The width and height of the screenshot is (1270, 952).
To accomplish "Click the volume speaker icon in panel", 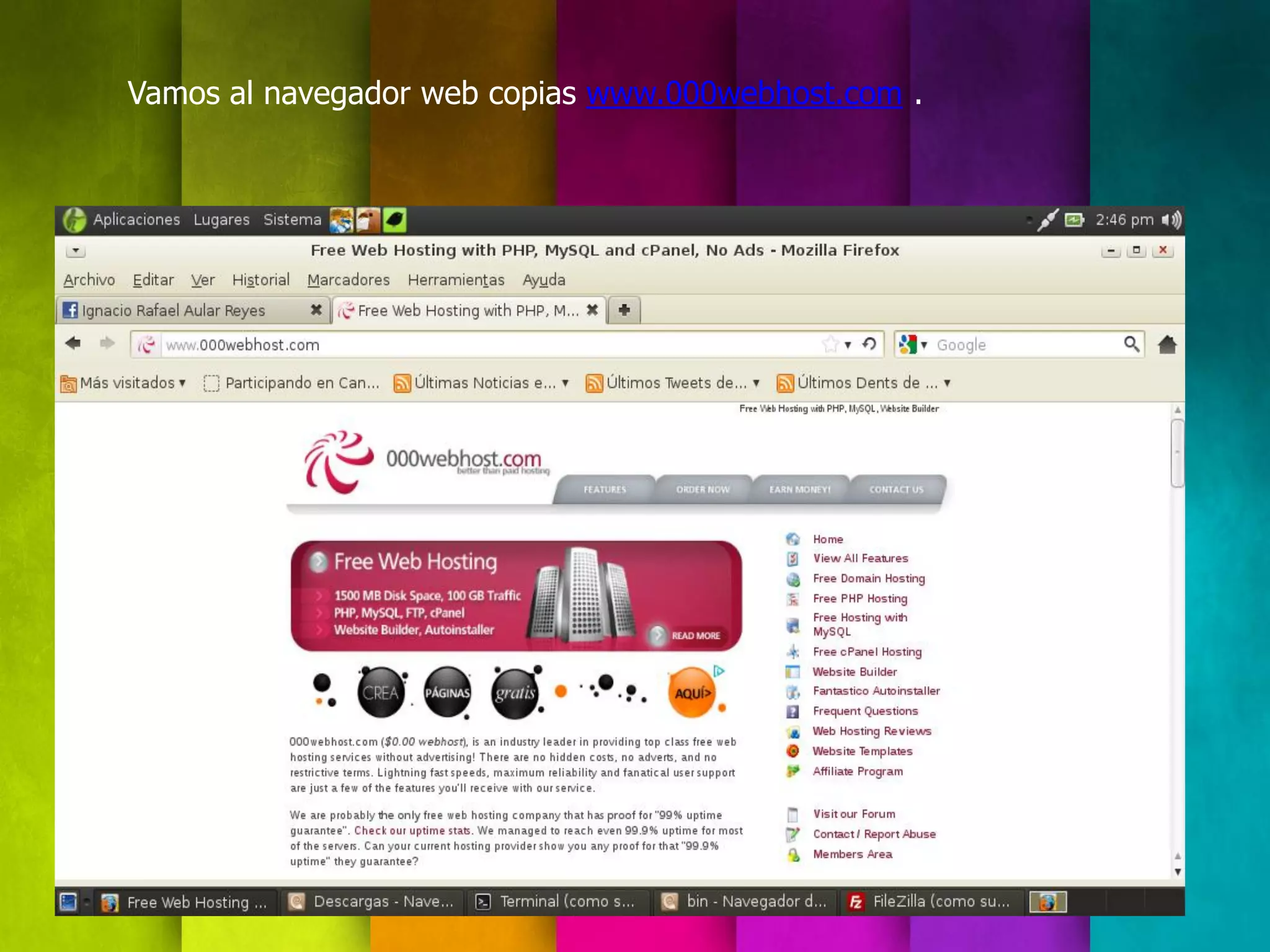I will click(1171, 220).
